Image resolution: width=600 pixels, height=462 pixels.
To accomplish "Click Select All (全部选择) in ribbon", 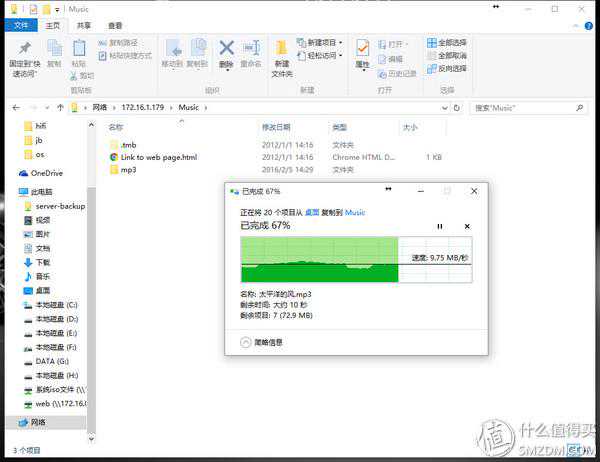I will [x=446, y=43].
